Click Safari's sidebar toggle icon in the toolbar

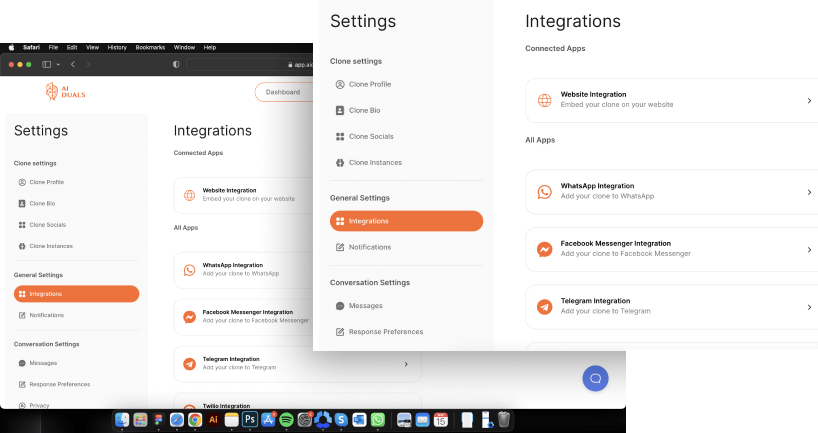click(46, 64)
